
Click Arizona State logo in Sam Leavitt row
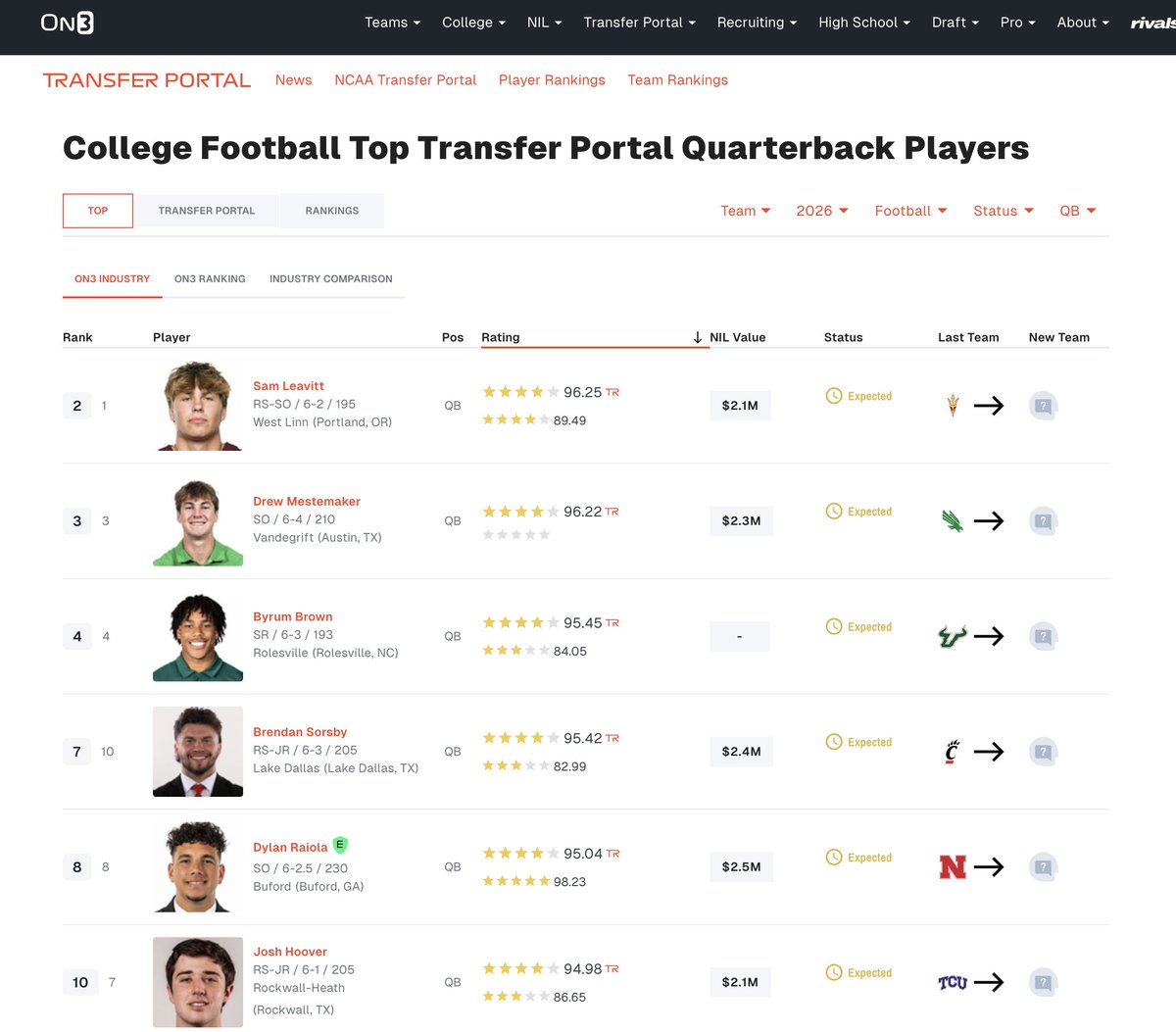tap(953, 406)
